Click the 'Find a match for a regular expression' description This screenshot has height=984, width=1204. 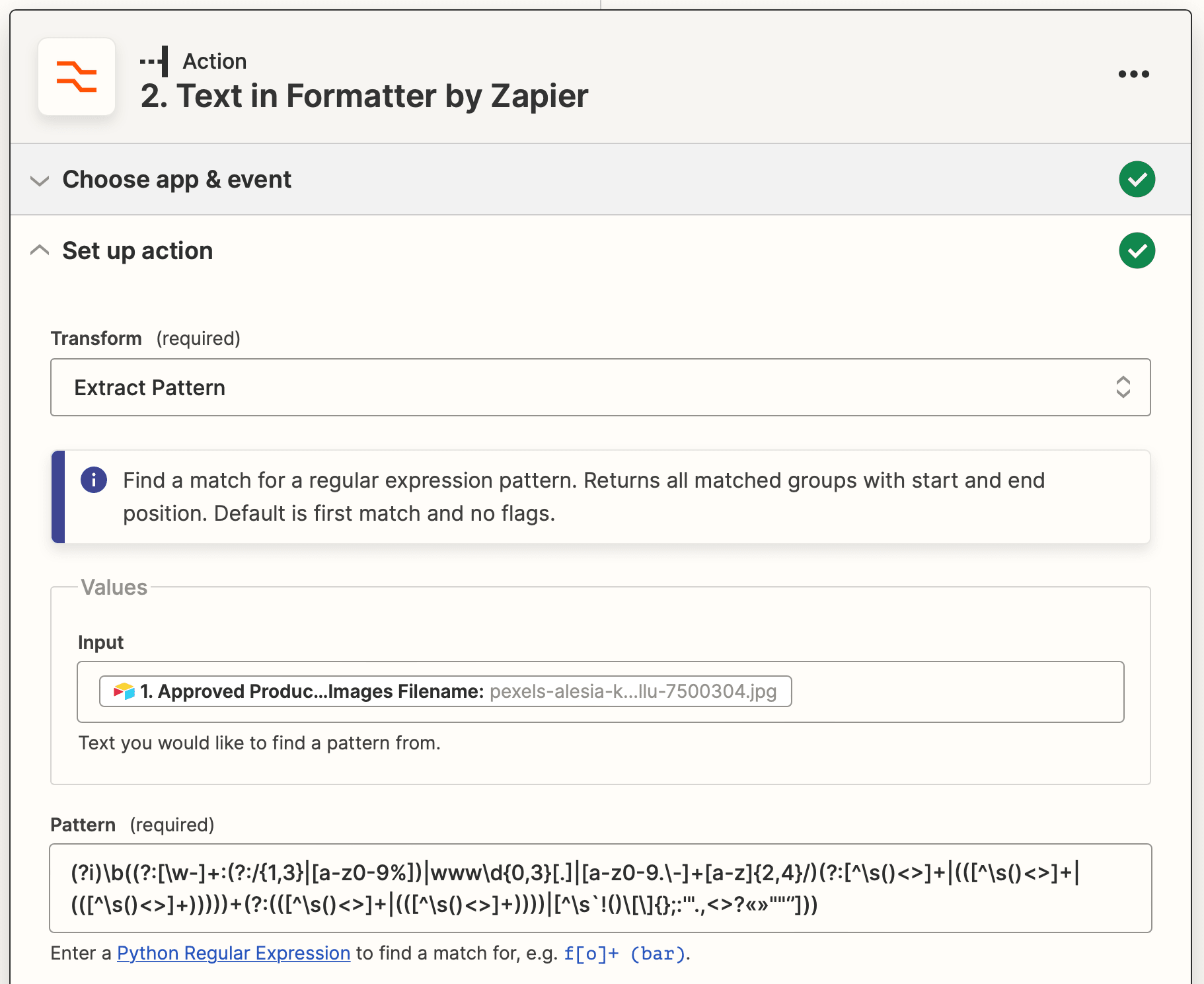pos(583,496)
